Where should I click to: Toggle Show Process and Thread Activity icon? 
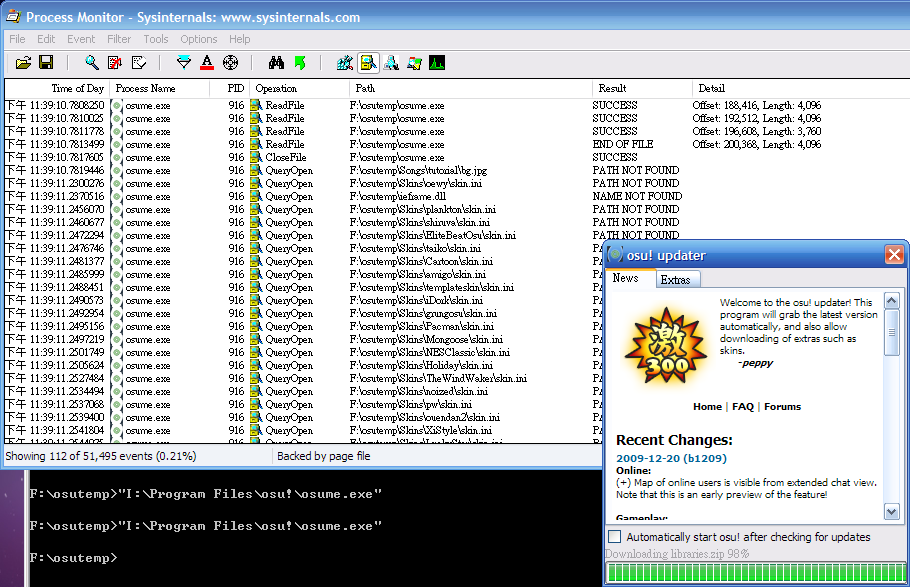click(x=414, y=63)
